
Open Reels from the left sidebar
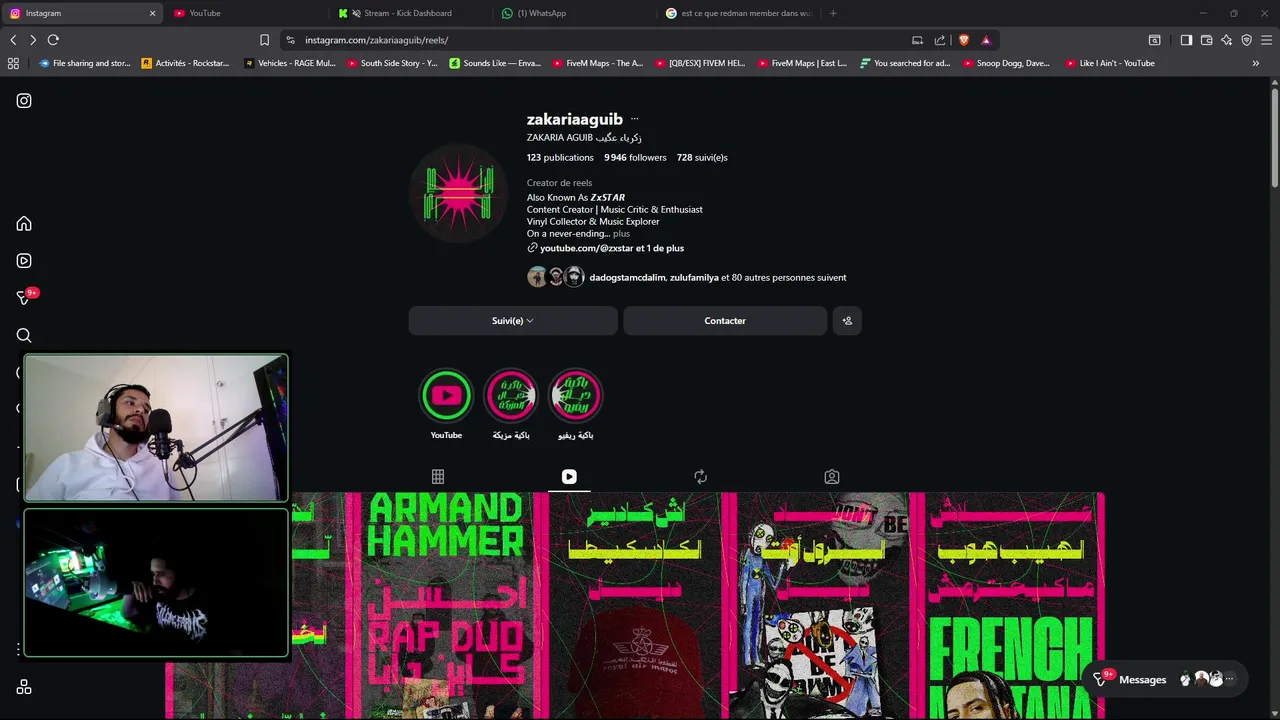point(24,261)
